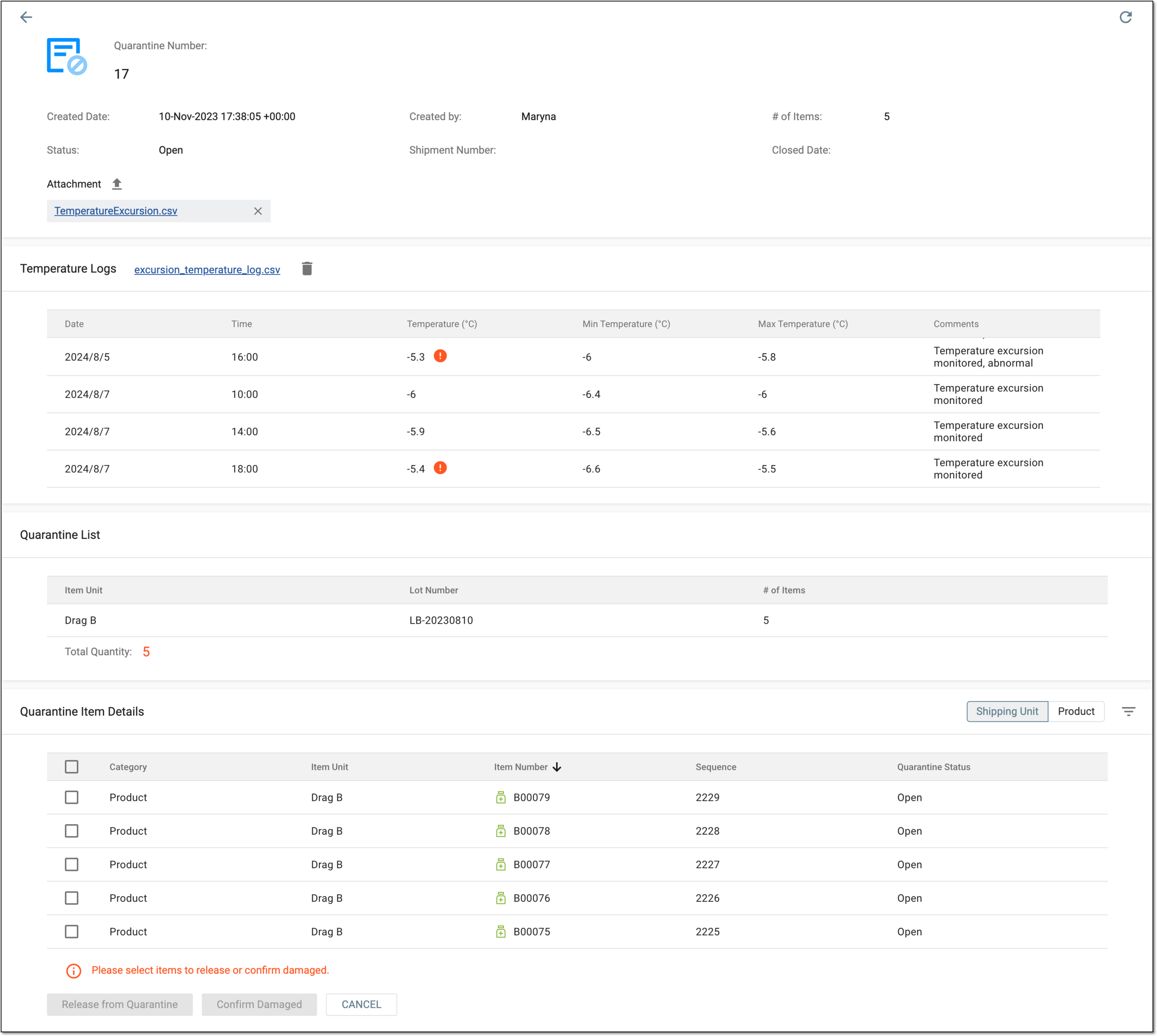Delete the temperature log file with trash icon
The height and width of the screenshot is (1036, 1157).
[x=307, y=269]
